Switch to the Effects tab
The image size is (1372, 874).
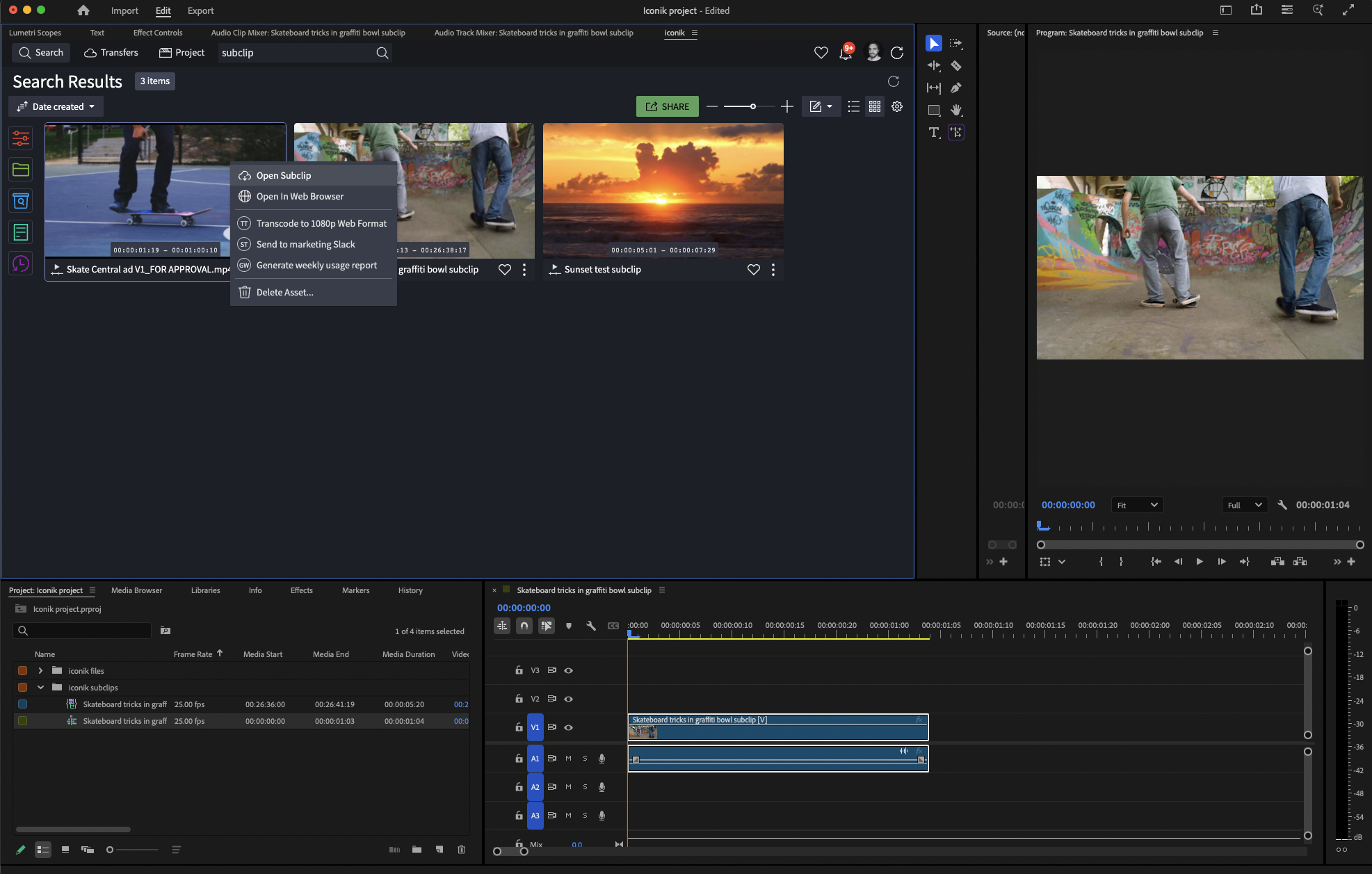pos(301,590)
